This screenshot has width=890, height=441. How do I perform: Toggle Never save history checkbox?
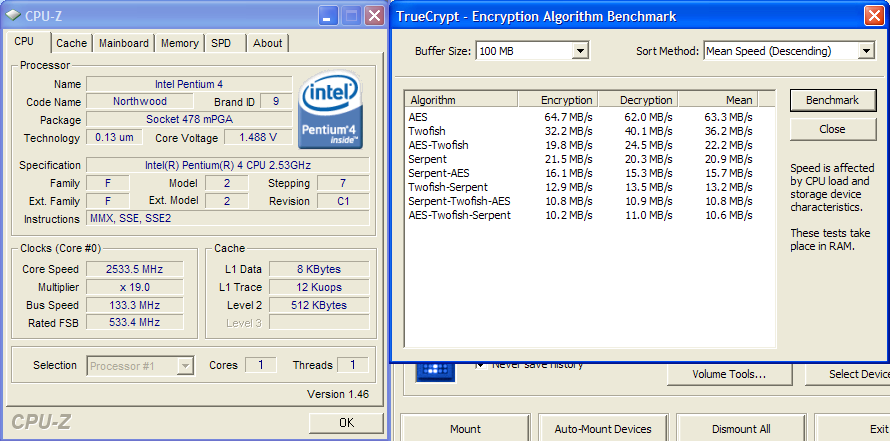[x=481, y=365]
